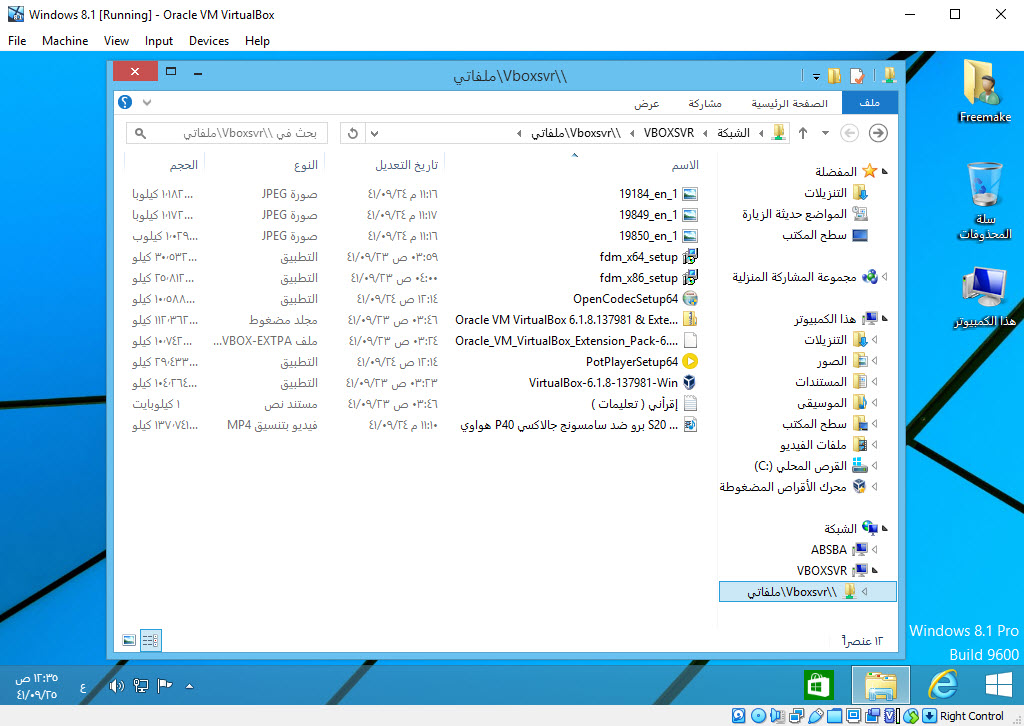Image resolution: width=1024 pixels, height=726 pixels.
Task: Collapse the المفضلة favorites tree section
Action: (885, 172)
